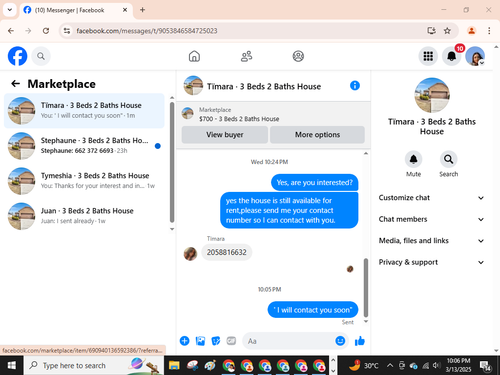
Task: Send a thumbs-up like
Action: click(360, 341)
